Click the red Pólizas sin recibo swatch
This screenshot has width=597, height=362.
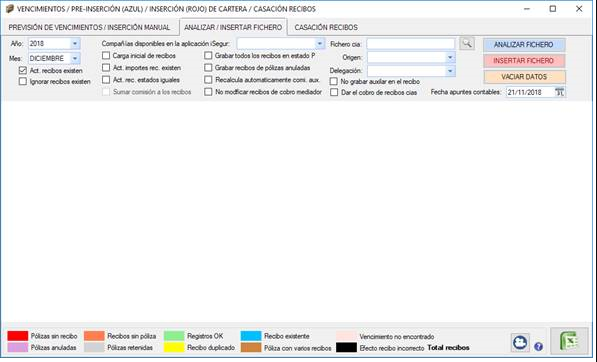[x=18, y=336]
